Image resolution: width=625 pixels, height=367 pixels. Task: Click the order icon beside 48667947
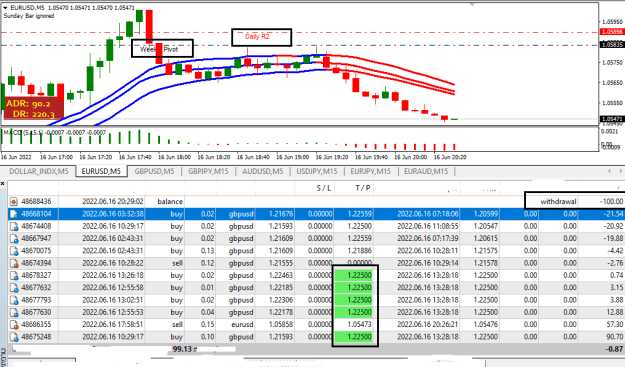(14, 239)
